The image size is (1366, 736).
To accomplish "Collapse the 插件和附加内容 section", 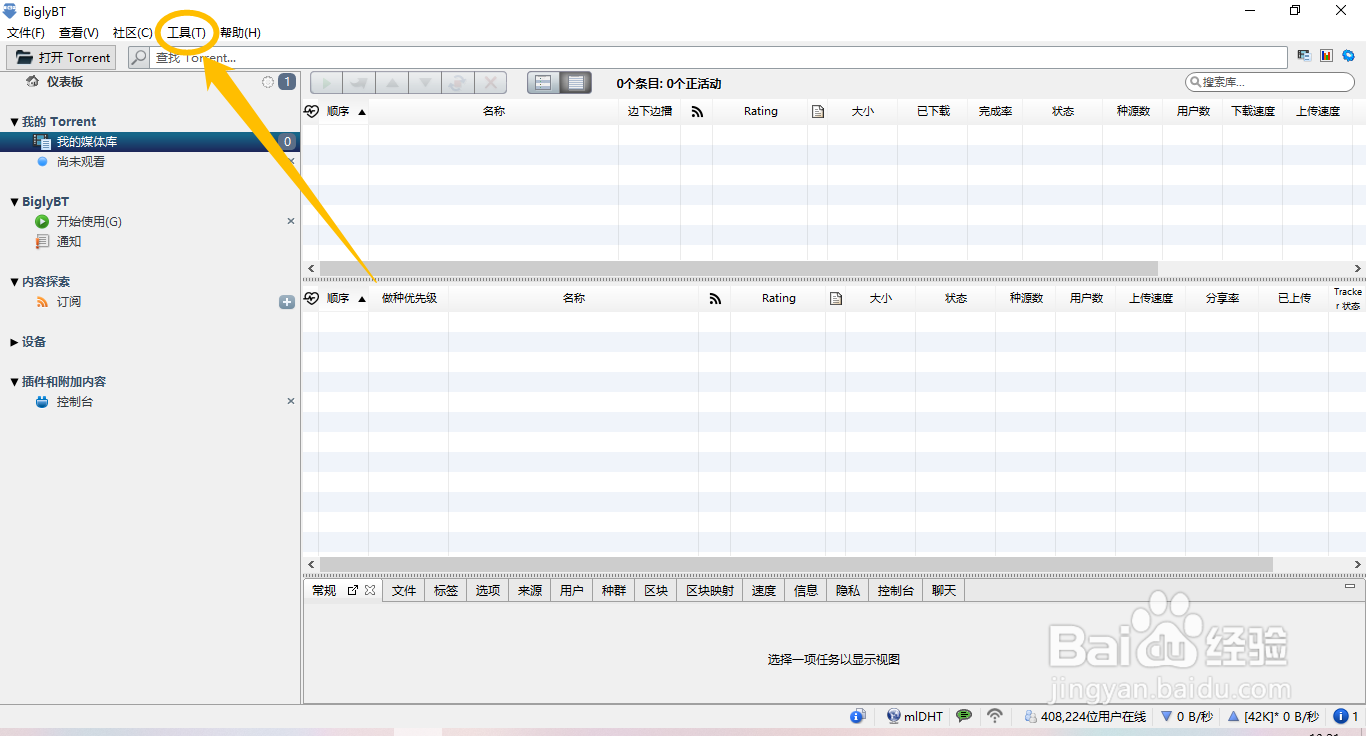I will [x=14, y=382].
